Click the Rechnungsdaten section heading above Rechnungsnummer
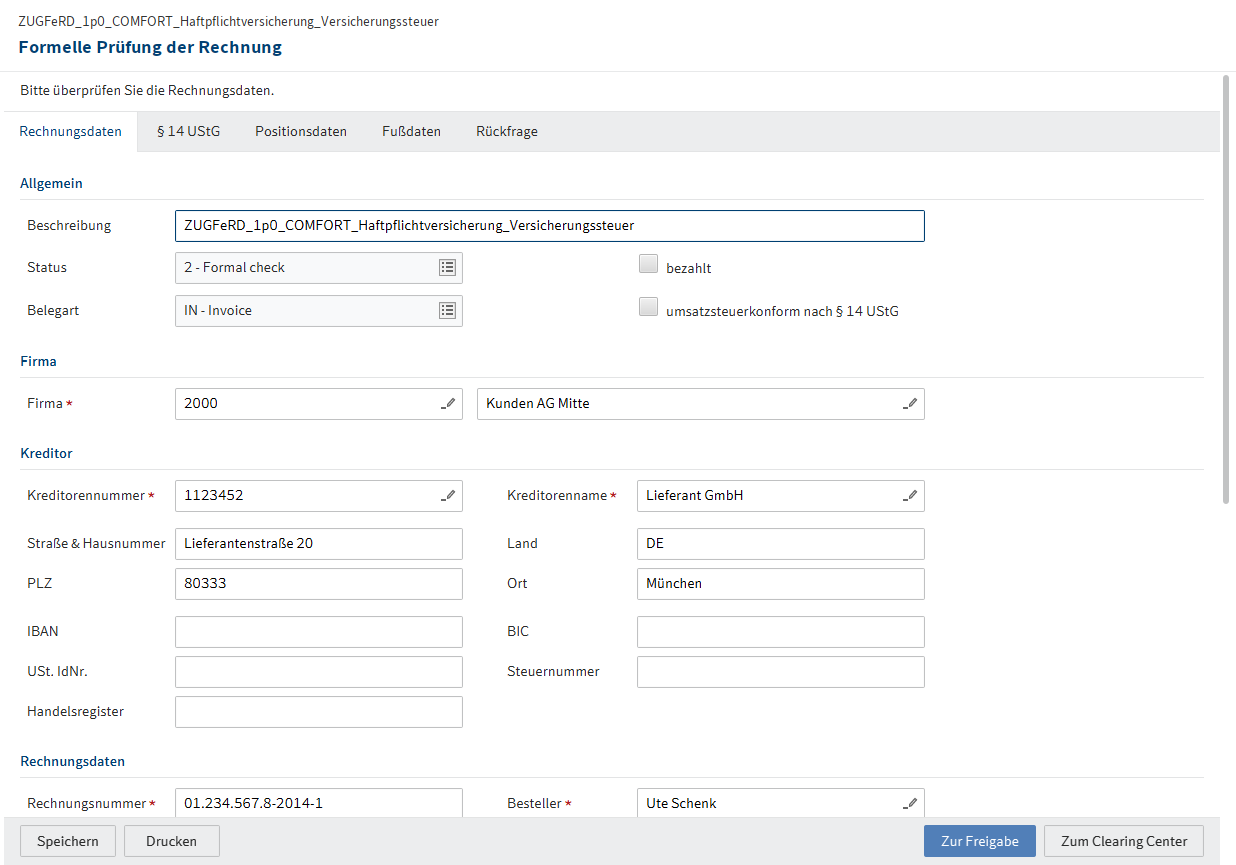This screenshot has width=1236, height=865. (x=72, y=762)
